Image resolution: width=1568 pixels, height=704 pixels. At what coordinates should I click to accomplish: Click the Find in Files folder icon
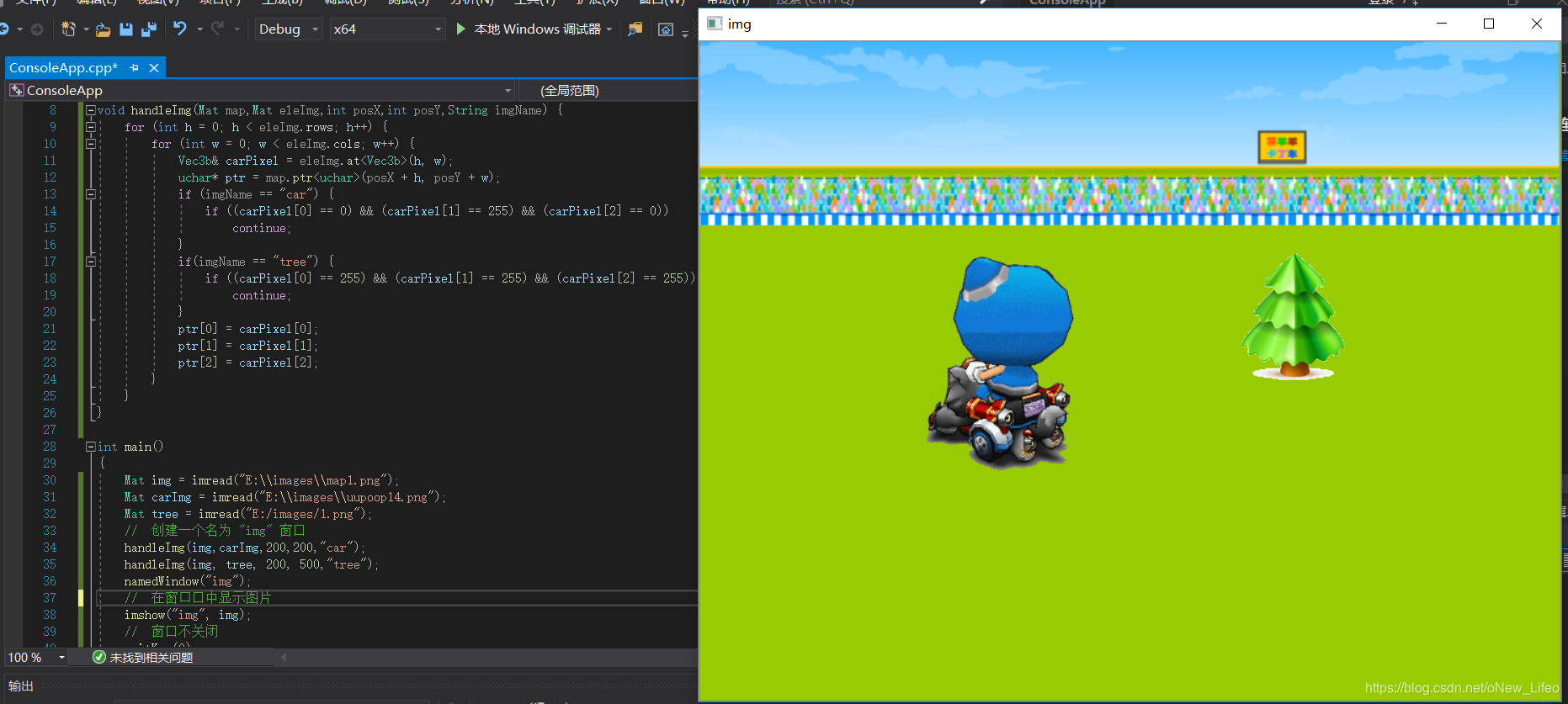pyautogui.click(x=635, y=29)
